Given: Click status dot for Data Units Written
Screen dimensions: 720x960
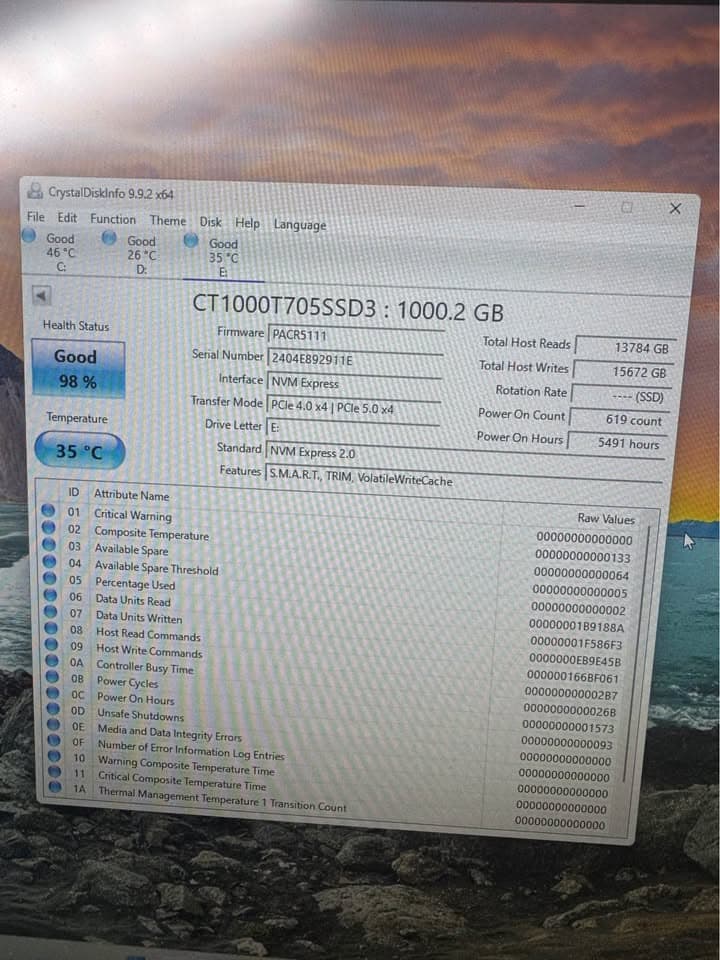Looking at the screenshot, I should [51, 611].
